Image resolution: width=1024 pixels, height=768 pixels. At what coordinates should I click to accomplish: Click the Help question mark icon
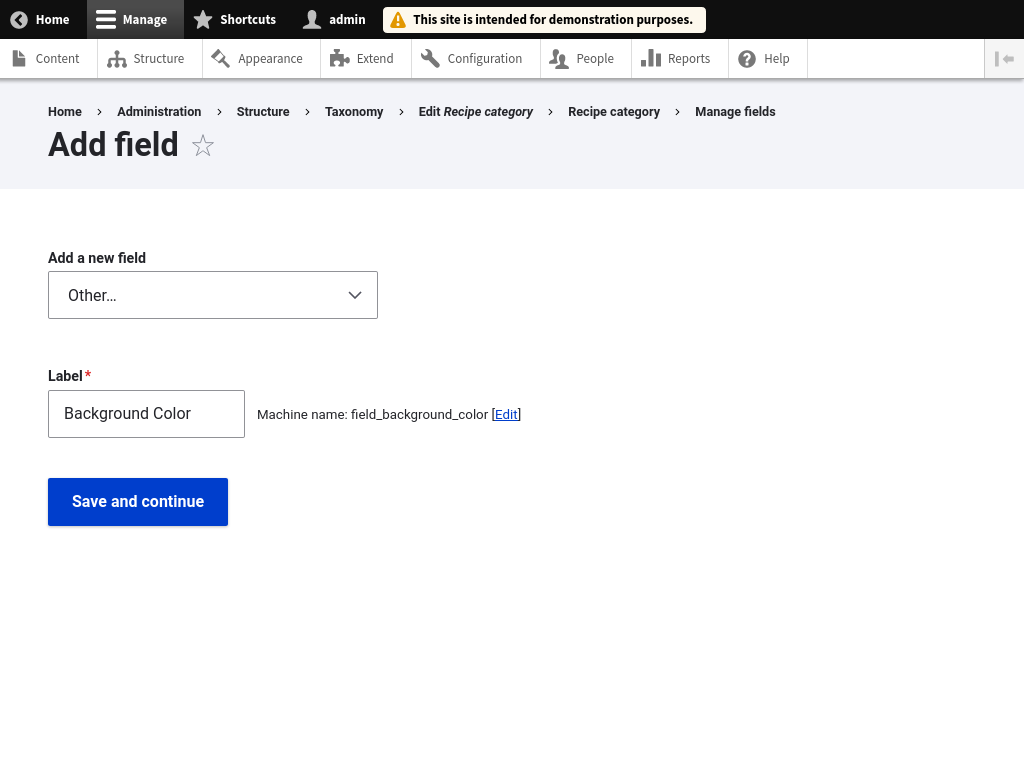747,58
